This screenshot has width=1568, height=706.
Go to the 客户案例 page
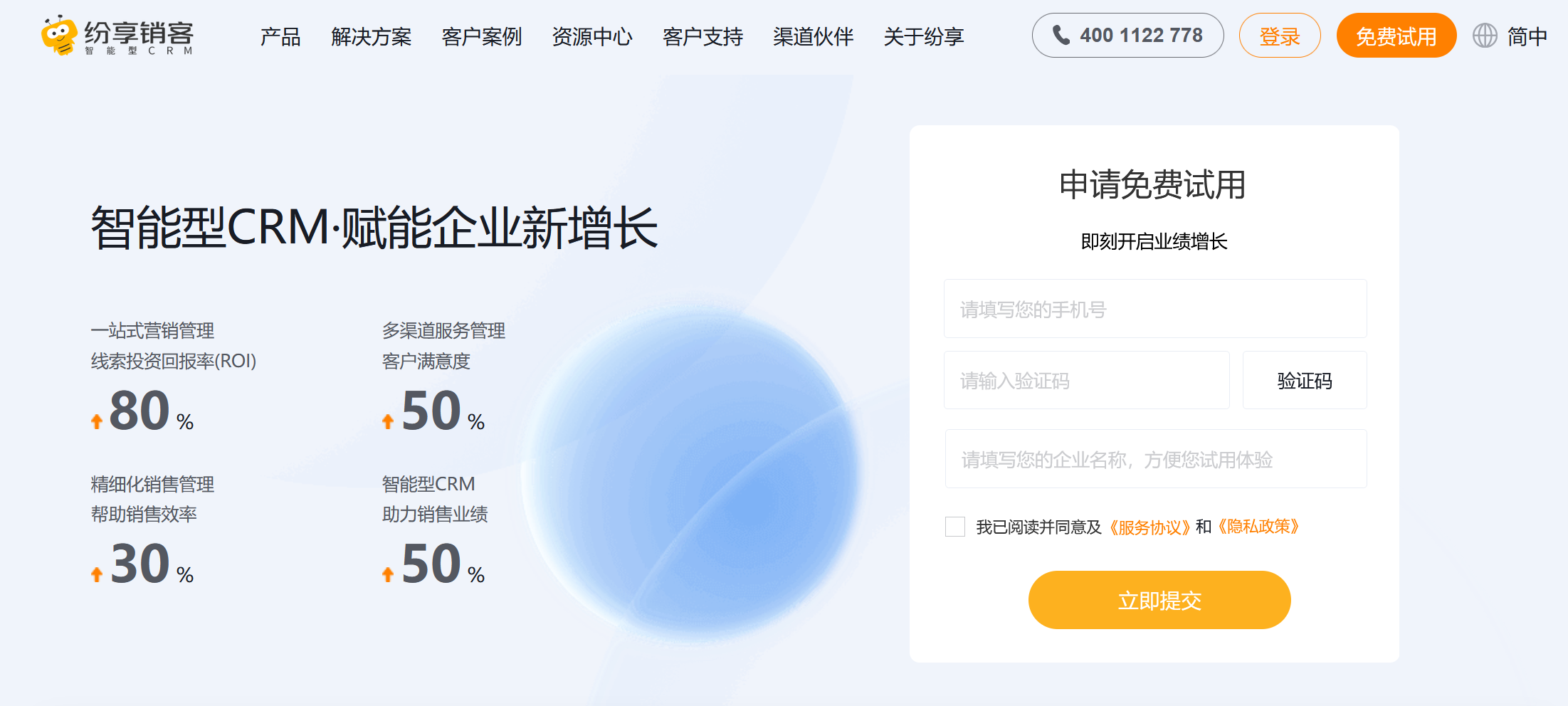[481, 36]
